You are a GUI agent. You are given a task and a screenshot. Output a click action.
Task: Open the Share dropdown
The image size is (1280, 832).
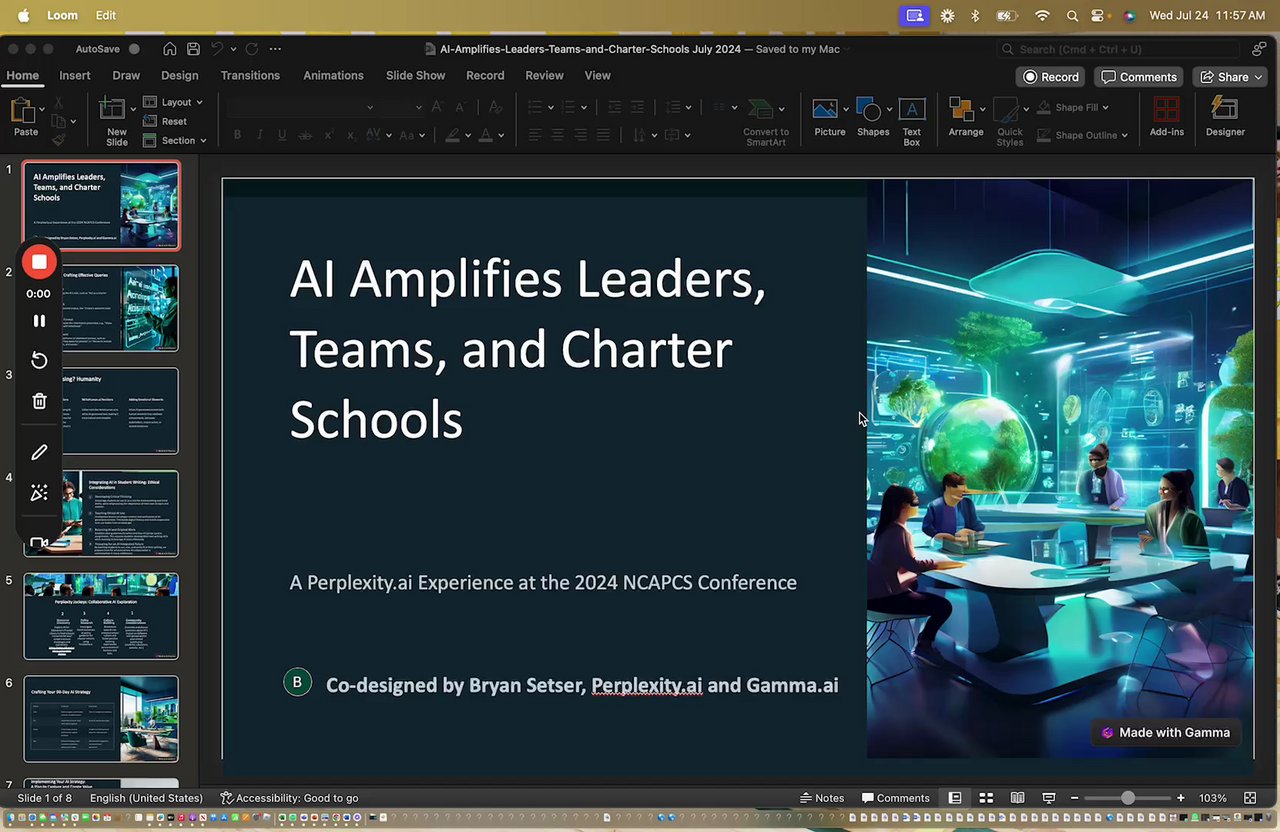[x=1231, y=77]
